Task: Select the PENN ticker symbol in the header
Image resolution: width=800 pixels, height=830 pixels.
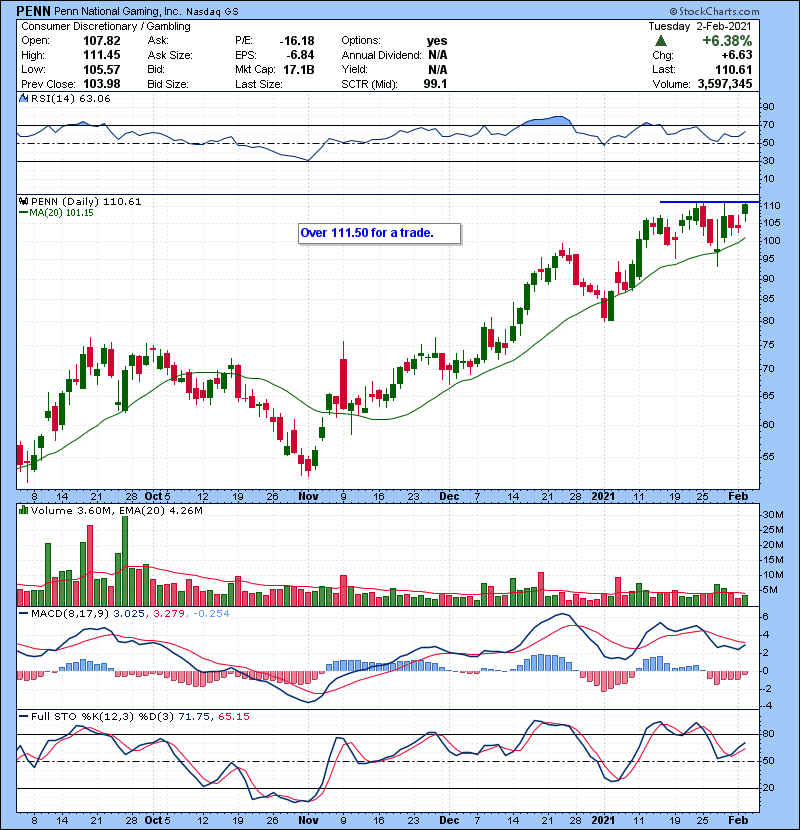Action: 33,11
